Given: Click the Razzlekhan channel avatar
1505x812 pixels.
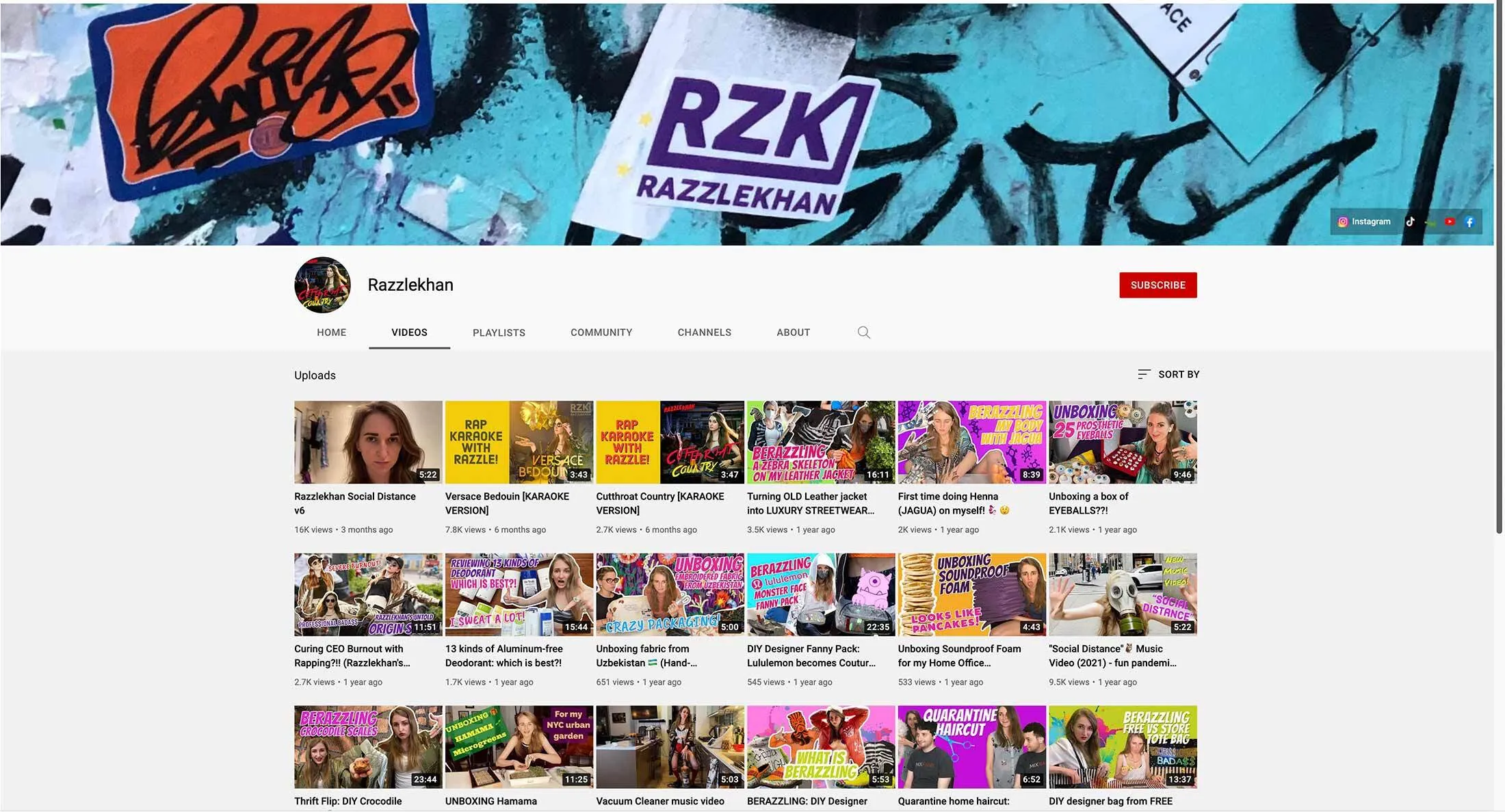Looking at the screenshot, I should click(x=322, y=285).
